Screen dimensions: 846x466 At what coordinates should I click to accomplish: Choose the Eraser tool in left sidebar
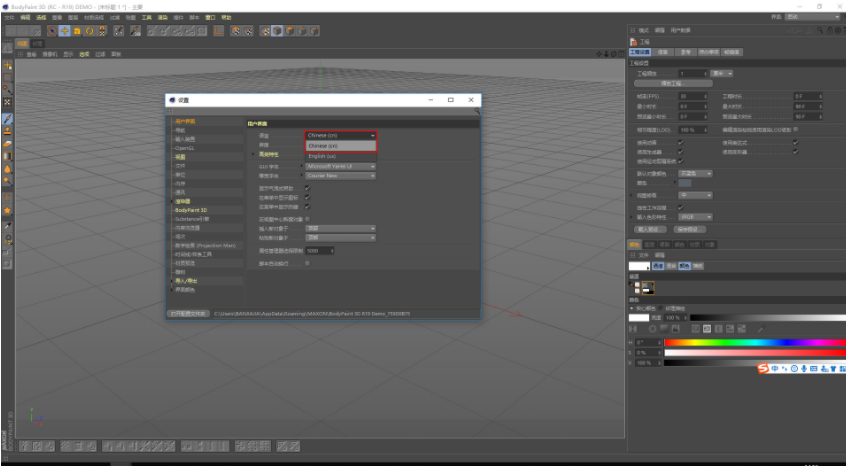(x=8, y=143)
